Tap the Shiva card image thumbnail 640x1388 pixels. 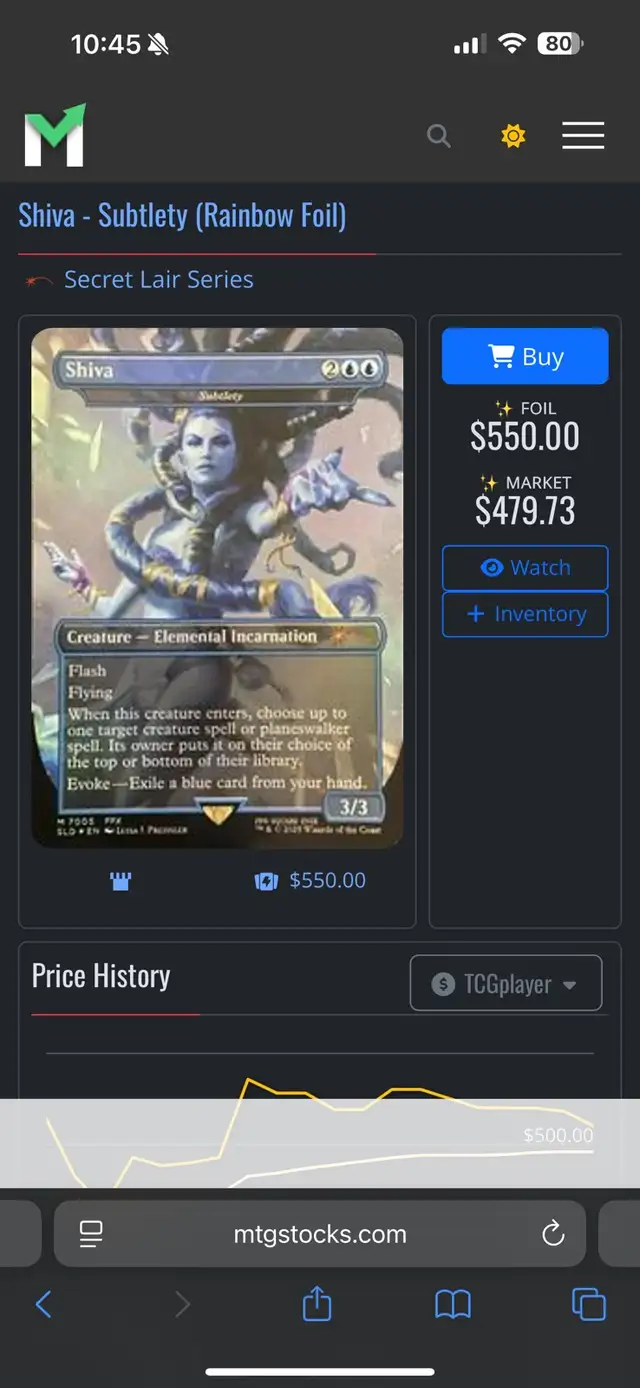point(217,588)
